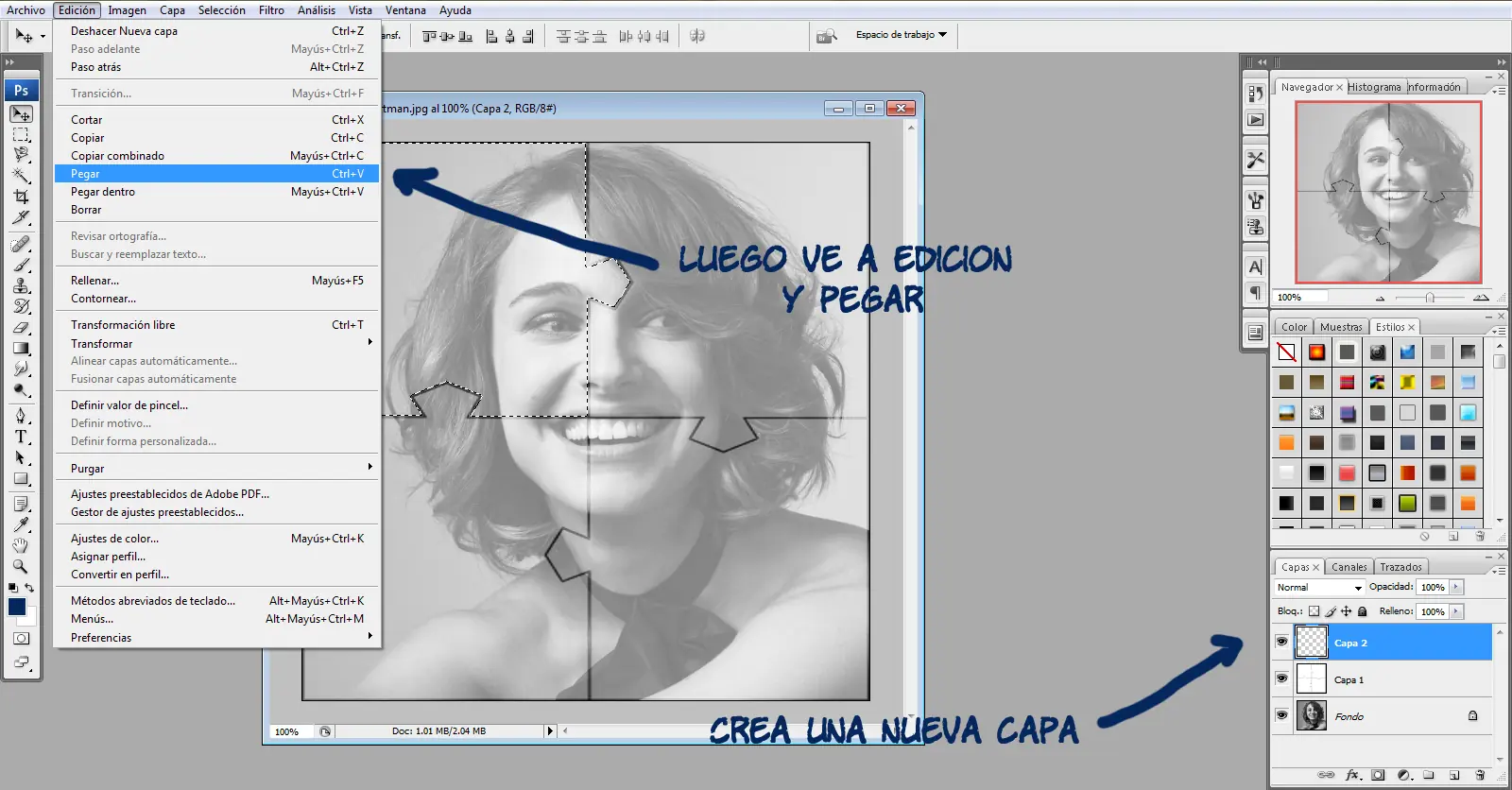1512x790 pixels.
Task: Expand Preferencias submenu
Action: [x=216, y=637]
